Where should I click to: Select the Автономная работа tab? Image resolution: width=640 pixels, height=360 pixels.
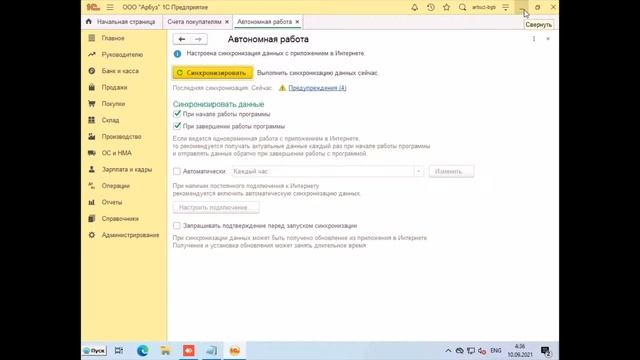click(264, 22)
